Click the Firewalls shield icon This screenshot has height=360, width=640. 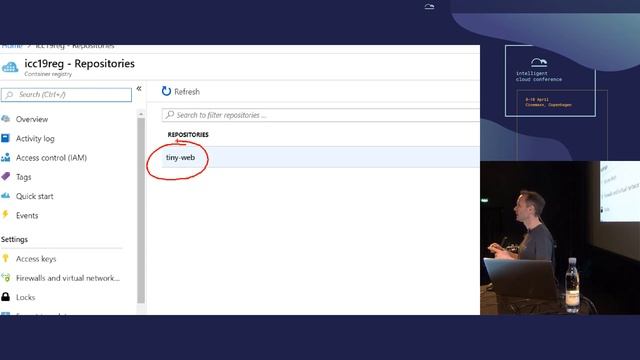tap(6, 278)
